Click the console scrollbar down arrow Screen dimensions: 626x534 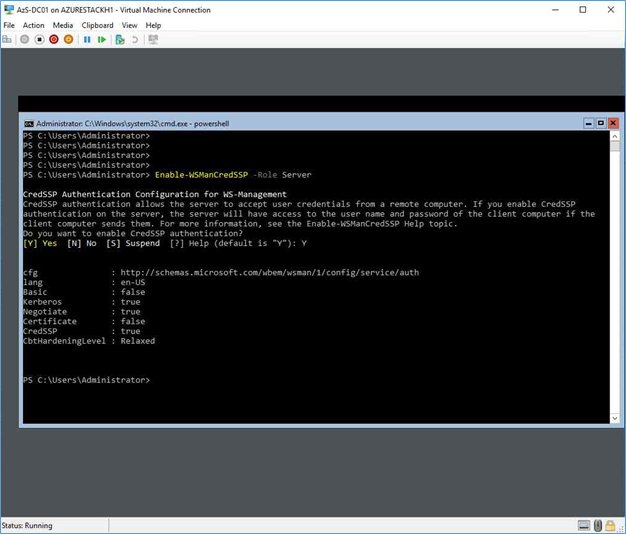point(615,418)
